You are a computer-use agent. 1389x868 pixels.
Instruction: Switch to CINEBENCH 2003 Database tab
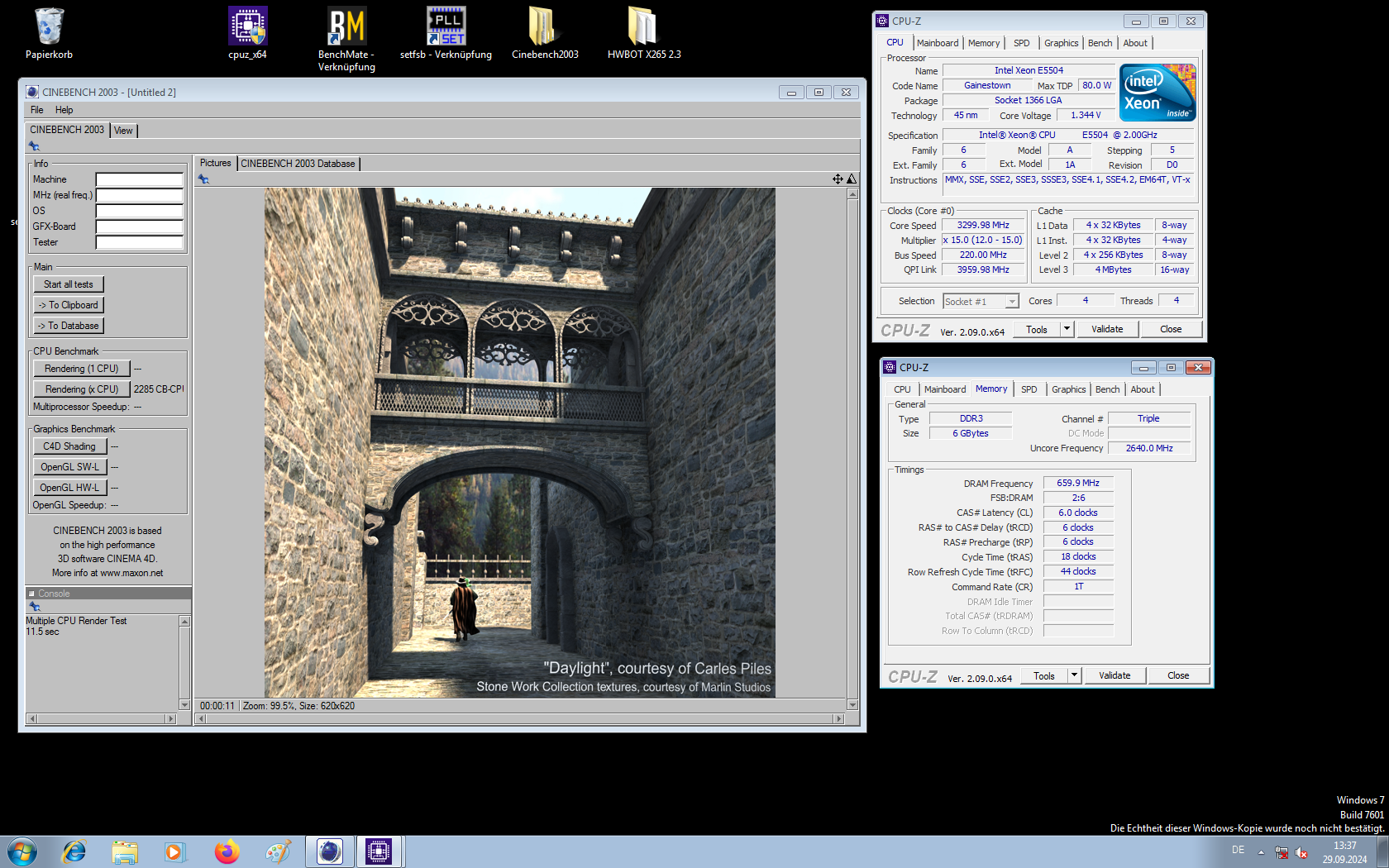[x=298, y=164]
